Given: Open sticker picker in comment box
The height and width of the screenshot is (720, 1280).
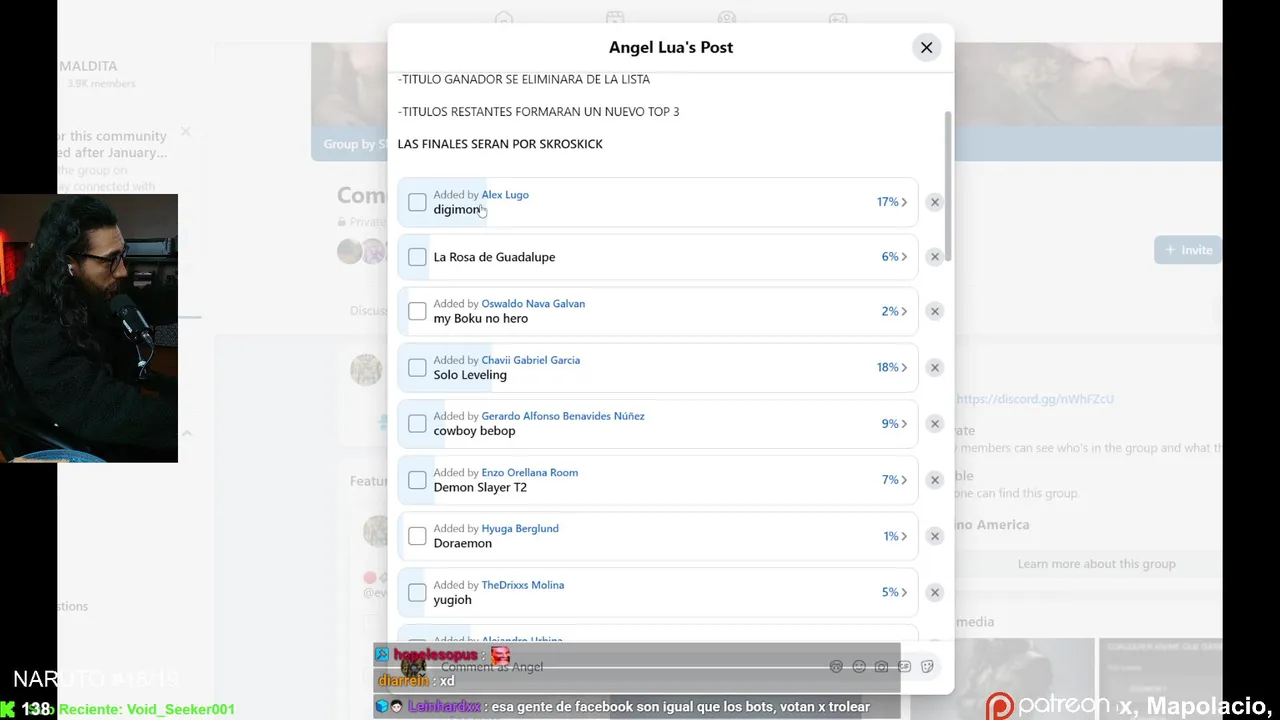Looking at the screenshot, I should 927,667.
